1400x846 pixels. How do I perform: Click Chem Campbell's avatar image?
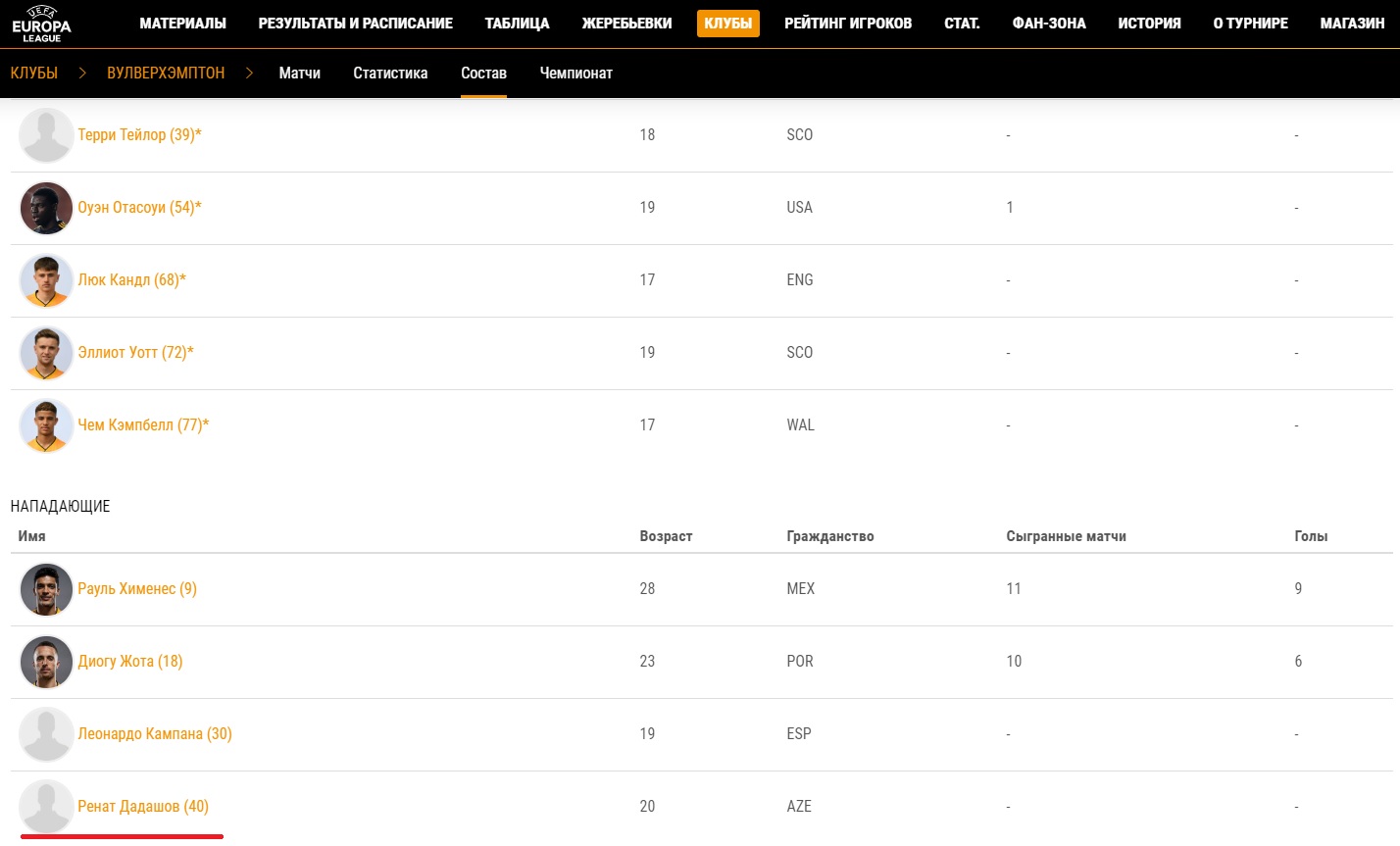tap(46, 425)
